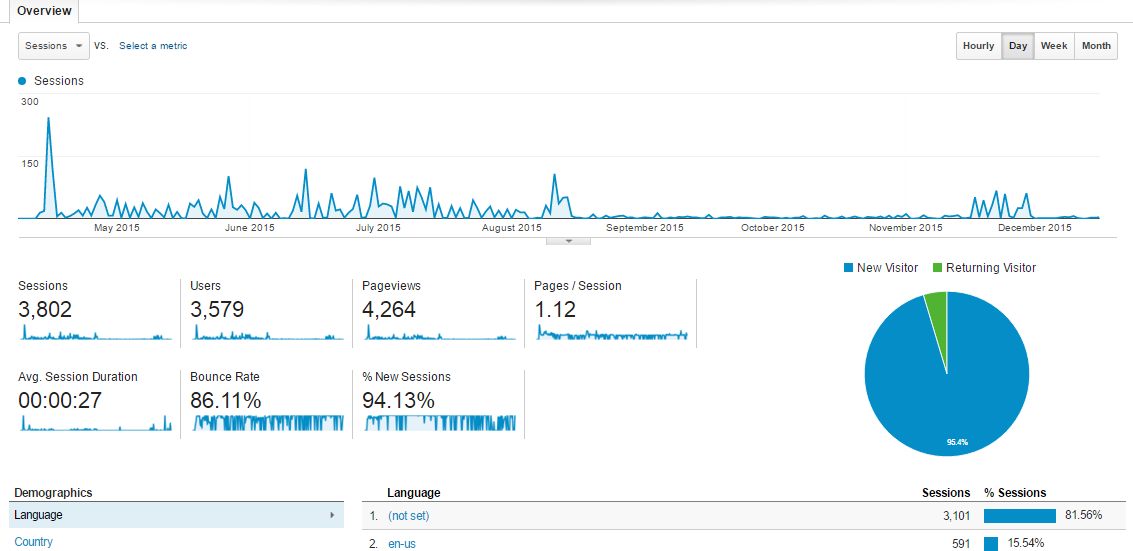Click the Language column header
The width and height of the screenshot is (1133, 551).
[x=414, y=493]
